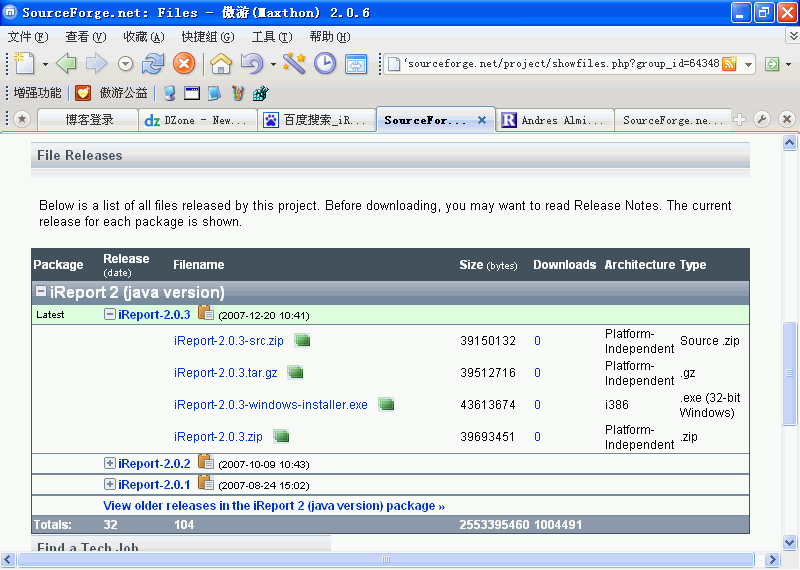Screen dimensions: 800x570
Task: Switch to the Andres Almi... tab
Action: 555,120
